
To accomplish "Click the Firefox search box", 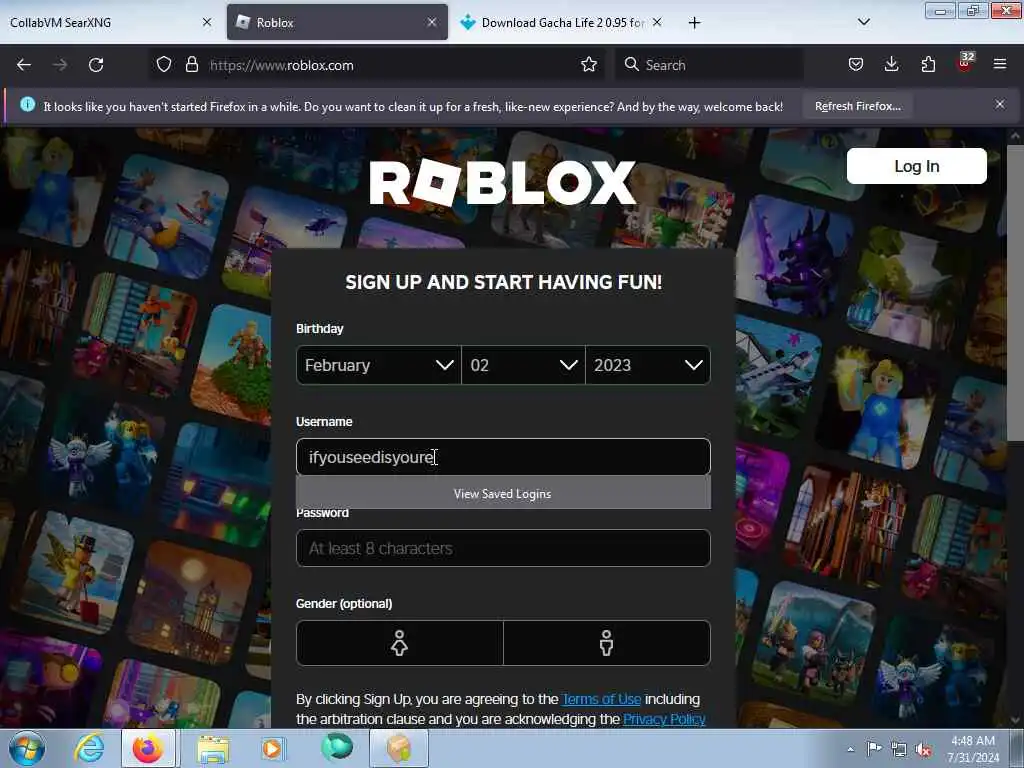I will pyautogui.click(x=709, y=65).
